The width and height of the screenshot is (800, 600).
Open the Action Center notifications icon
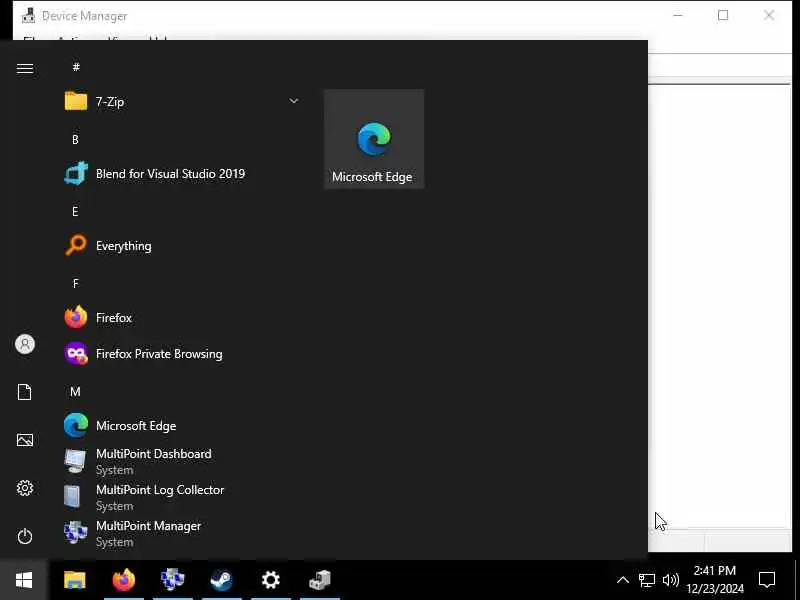click(767, 580)
